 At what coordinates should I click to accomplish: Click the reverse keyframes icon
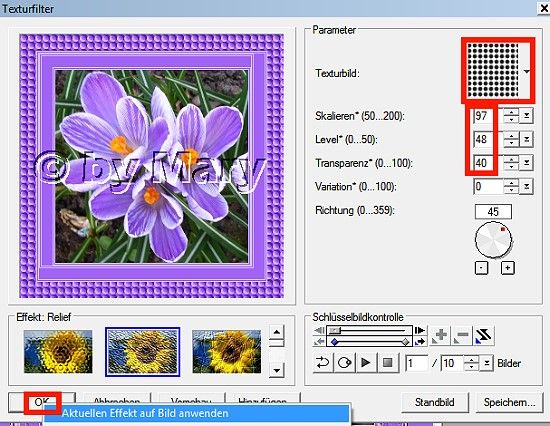[x=483, y=336]
